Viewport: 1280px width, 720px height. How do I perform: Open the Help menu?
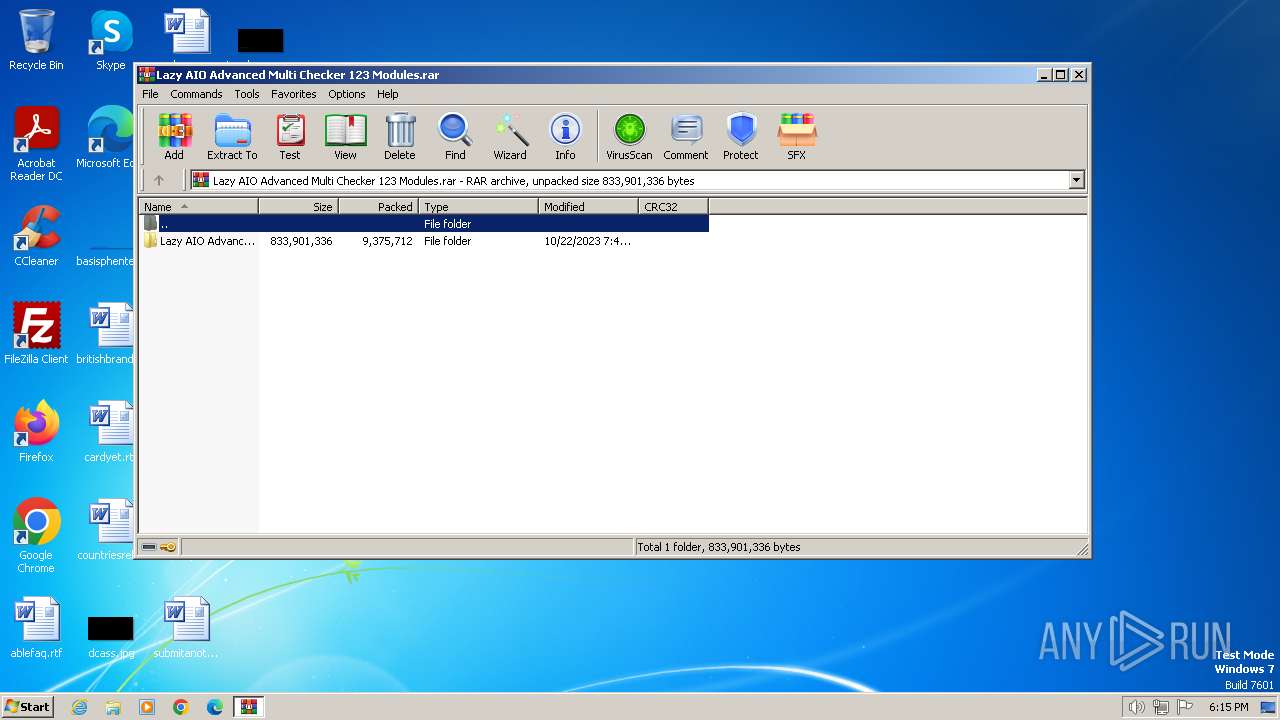click(388, 94)
